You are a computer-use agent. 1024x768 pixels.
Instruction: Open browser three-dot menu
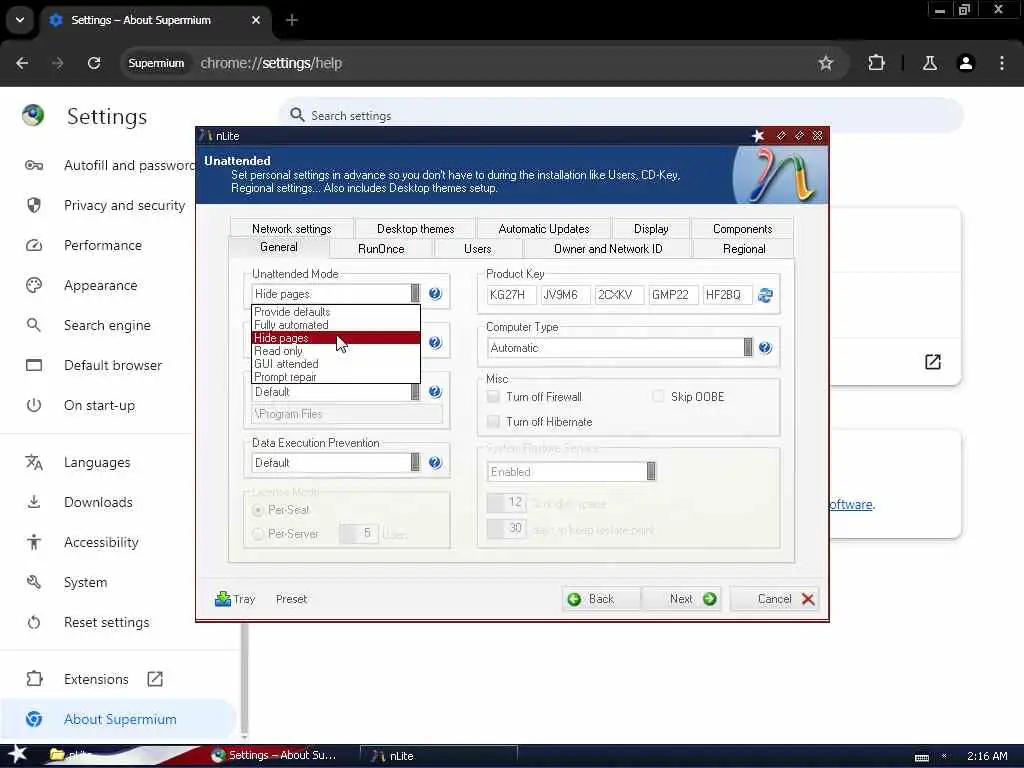(1002, 63)
